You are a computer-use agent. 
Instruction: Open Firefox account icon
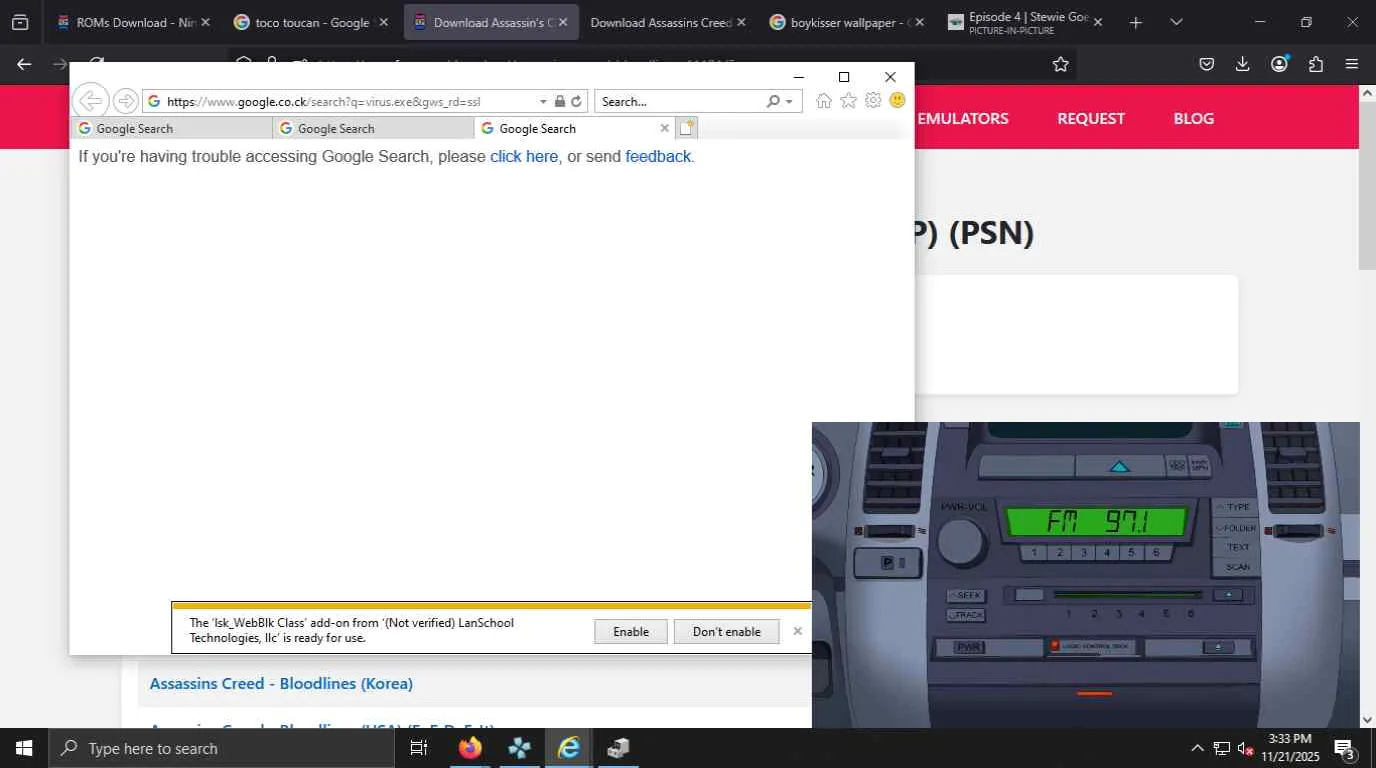[x=1279, y=64]
